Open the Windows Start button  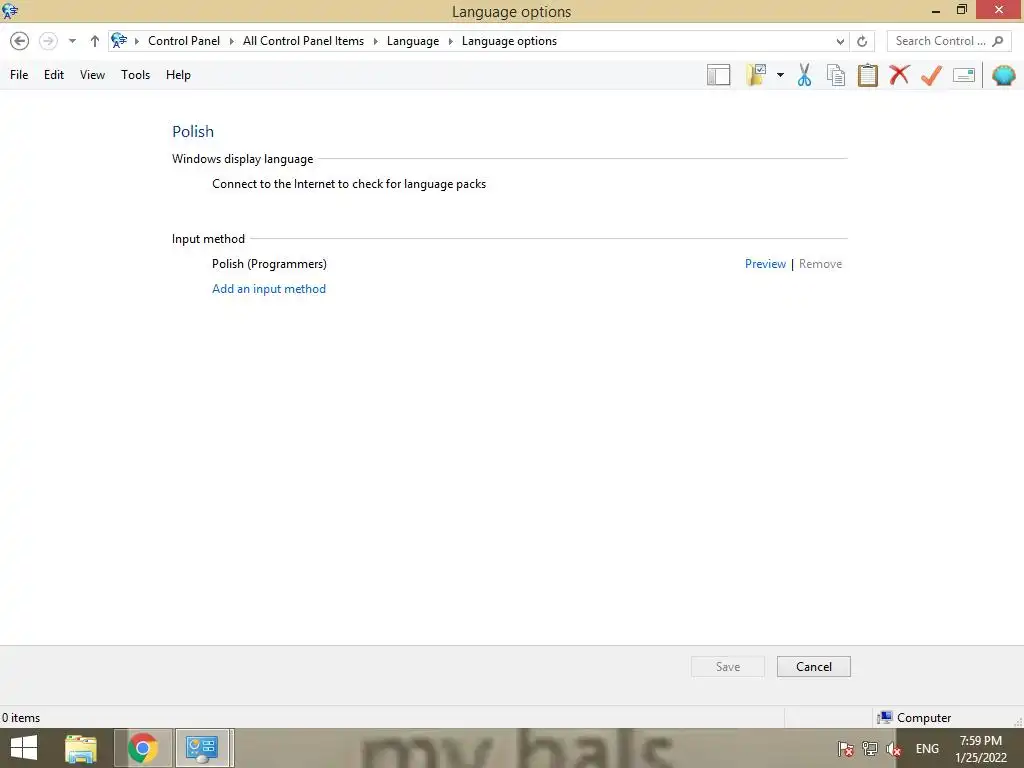click(x=24, y=748)
